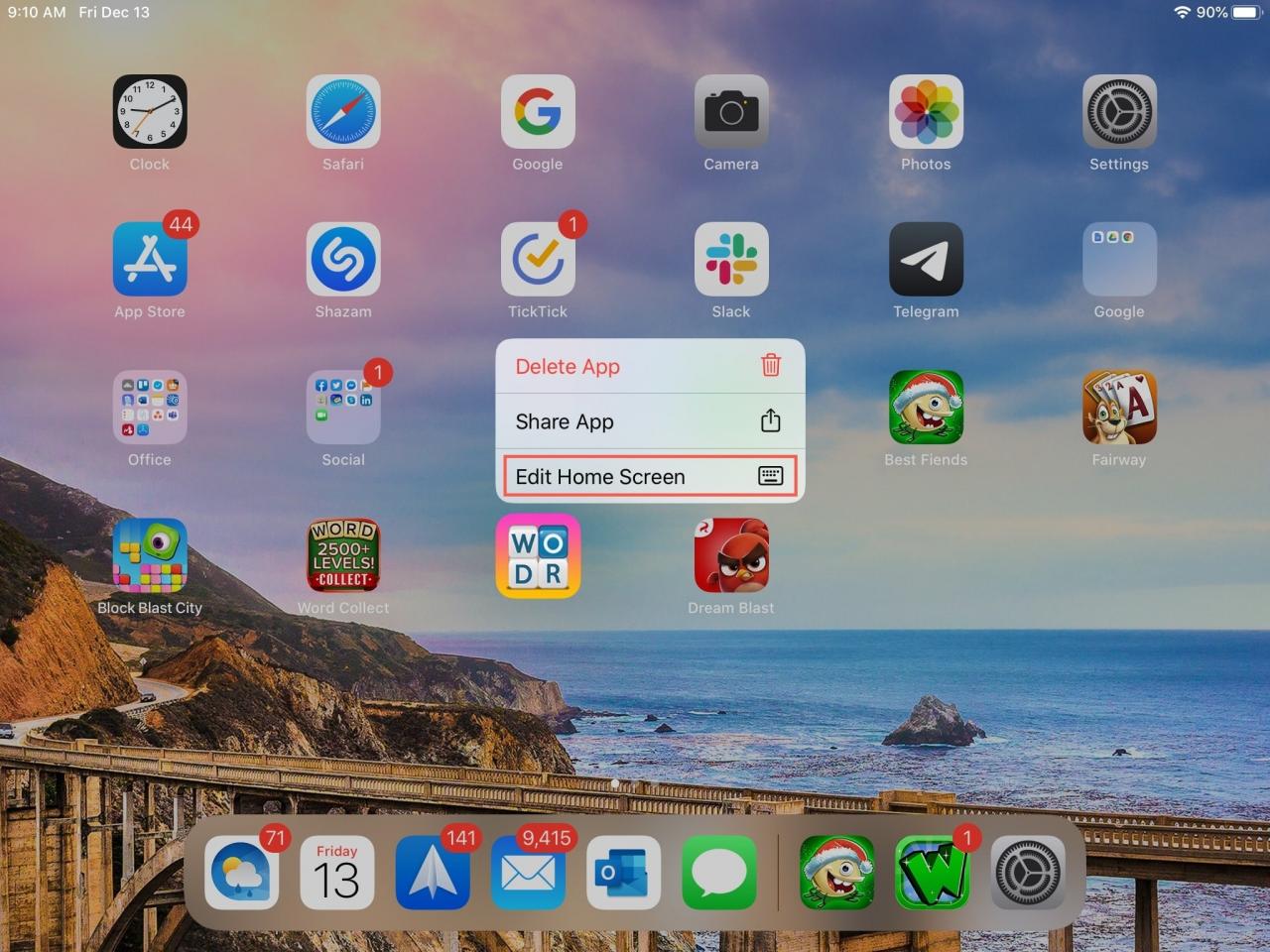The width and height of the screenshot is (1270, 952).
Task: Expand the Office folder
Action: pyautogui.click(x=149, y=408)
